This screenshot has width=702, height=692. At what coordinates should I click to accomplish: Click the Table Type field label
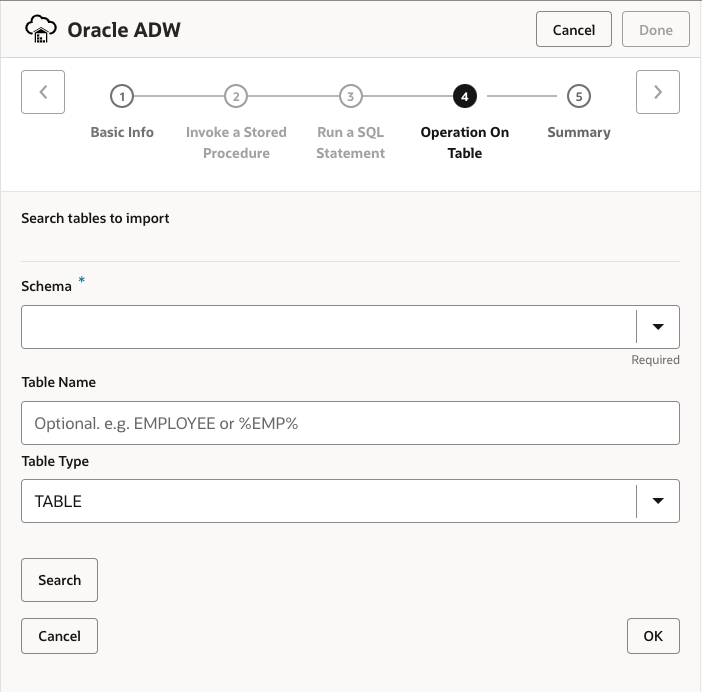coord(55,461)
